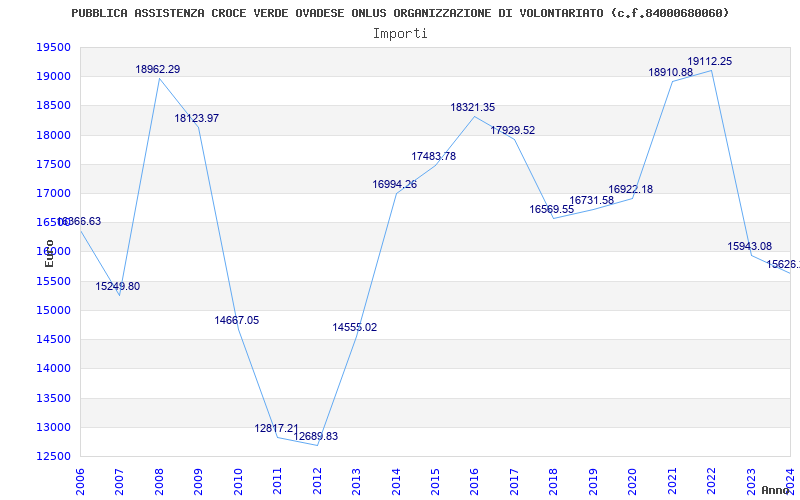Click the 14667.05 data label
The height and width of the screenshot is (500, 800).
click(237, 320)
